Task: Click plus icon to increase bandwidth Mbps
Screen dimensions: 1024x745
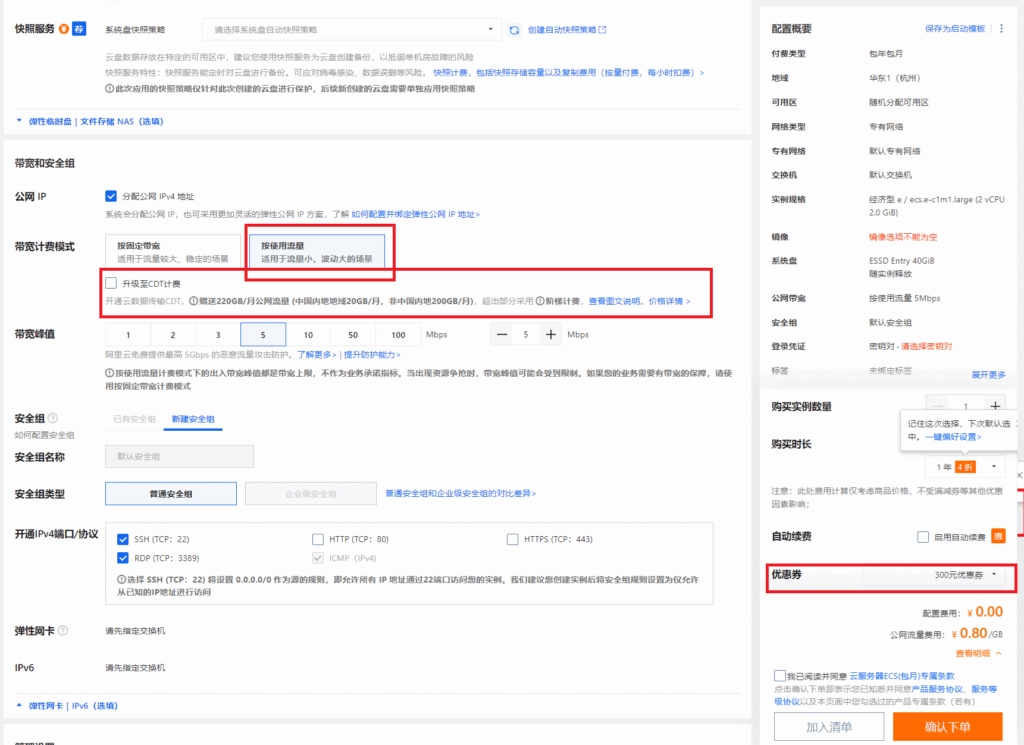Action: (551, 335)
